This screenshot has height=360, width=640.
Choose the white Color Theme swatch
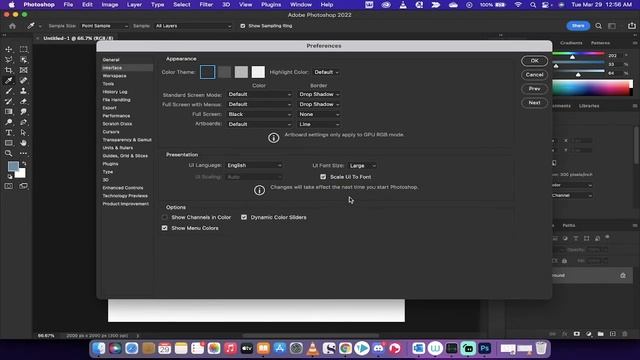pyautogui.click(x=258, y=72)
